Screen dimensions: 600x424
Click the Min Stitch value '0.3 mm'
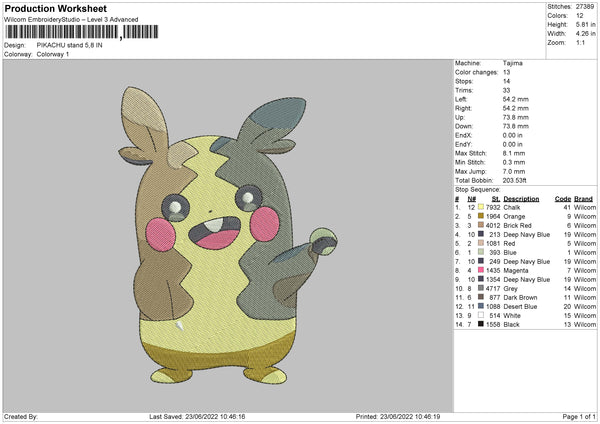514,162
